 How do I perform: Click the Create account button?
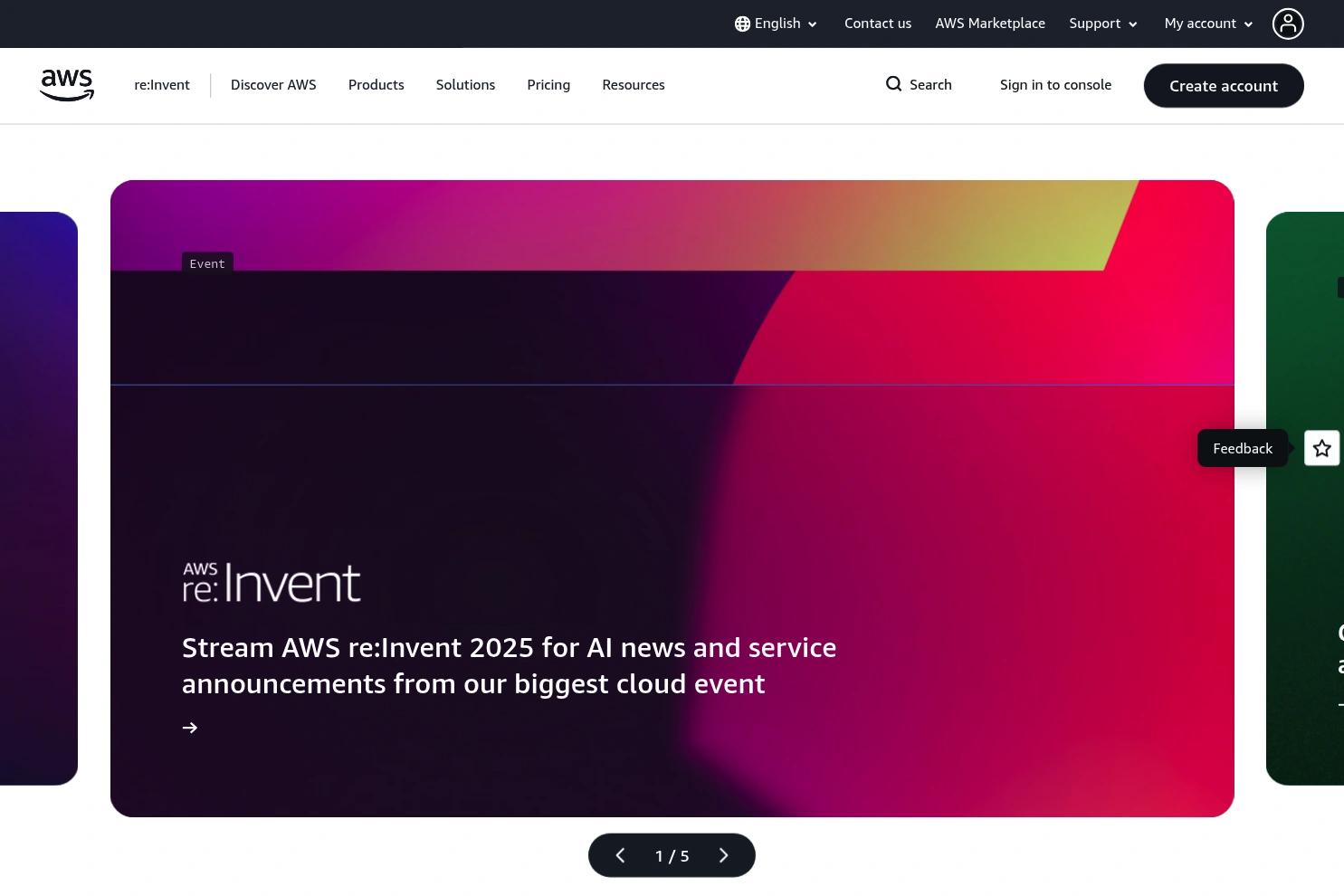[1224, 86]
